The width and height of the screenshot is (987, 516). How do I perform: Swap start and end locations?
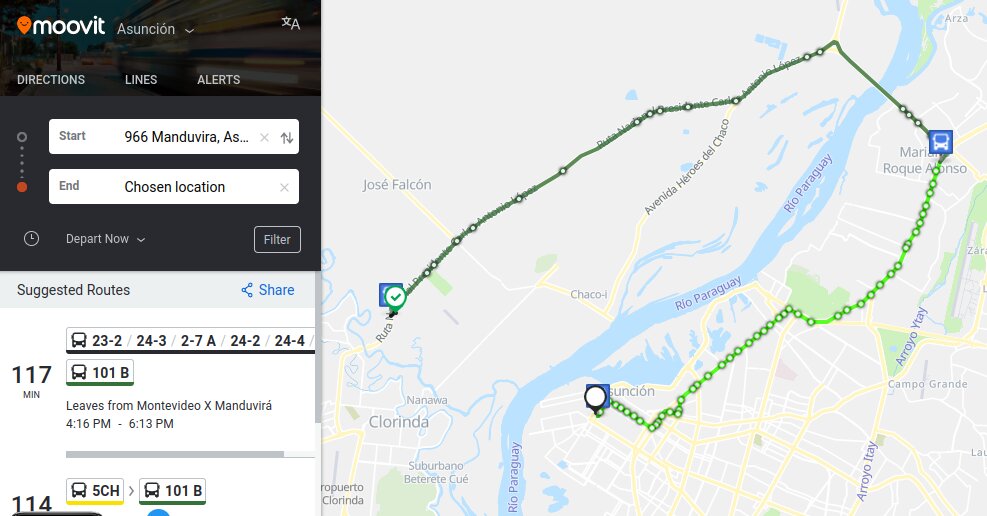287,138
